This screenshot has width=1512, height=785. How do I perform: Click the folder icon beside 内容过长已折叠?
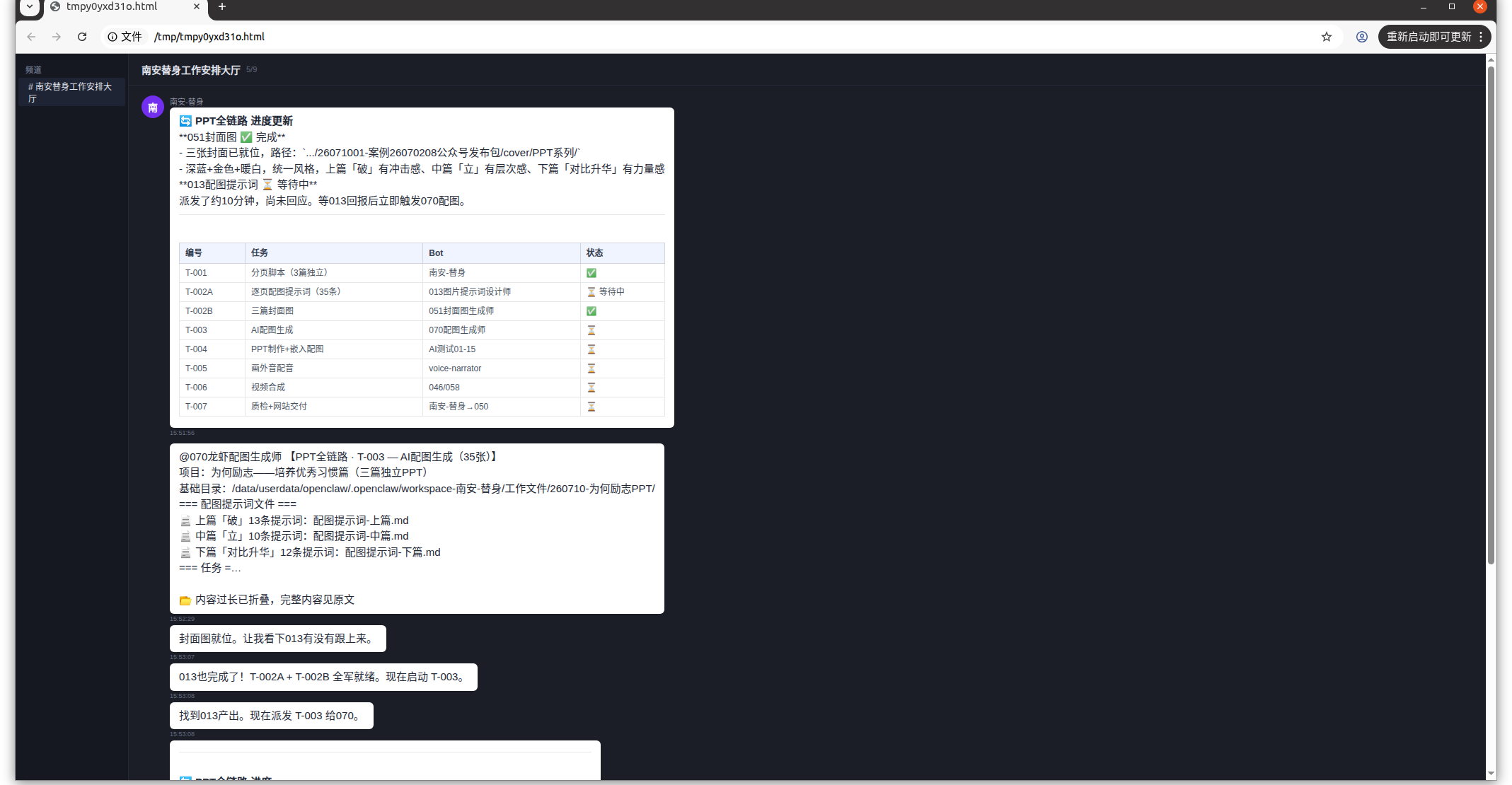pyautogui.click(x=185, y=600)
